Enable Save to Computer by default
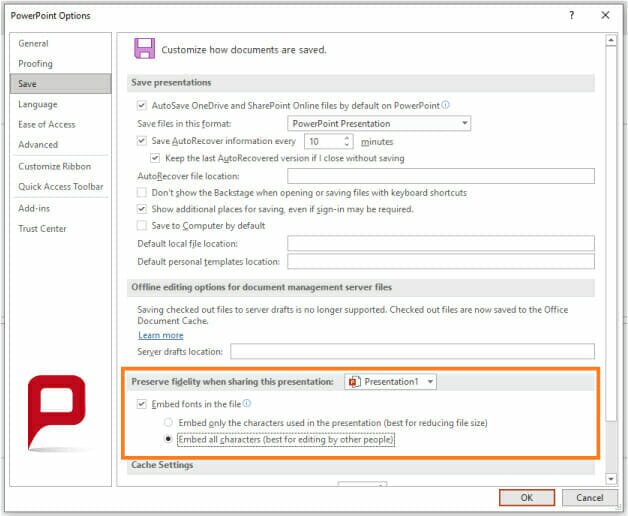 click(x=142, y=226)
